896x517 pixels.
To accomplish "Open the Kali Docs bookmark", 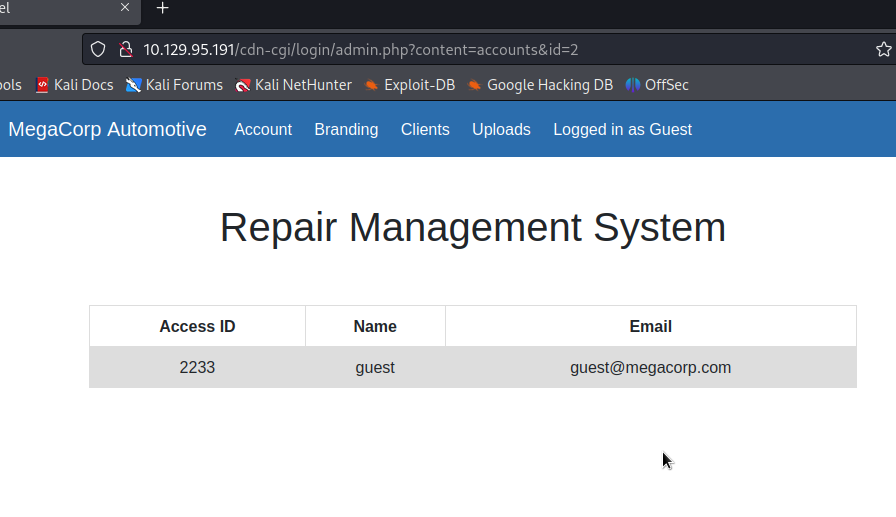I will 74,85.
